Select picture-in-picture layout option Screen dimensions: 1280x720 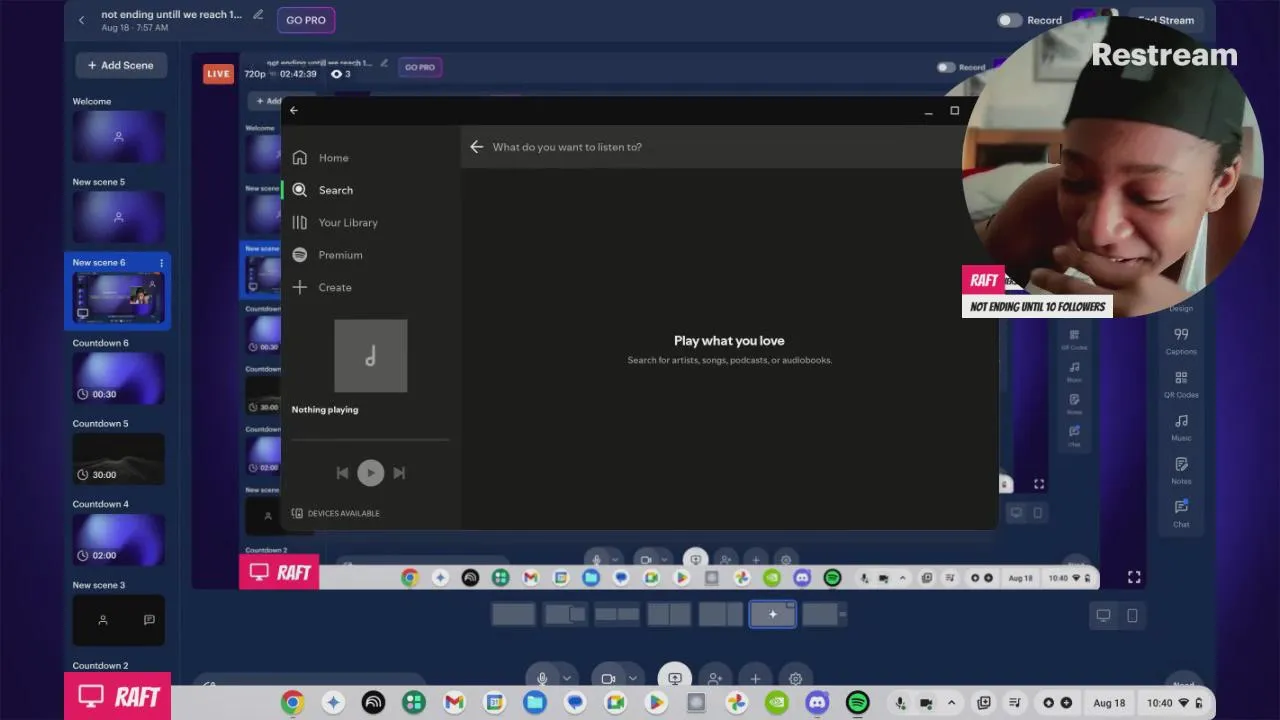[x=566, y=614]
